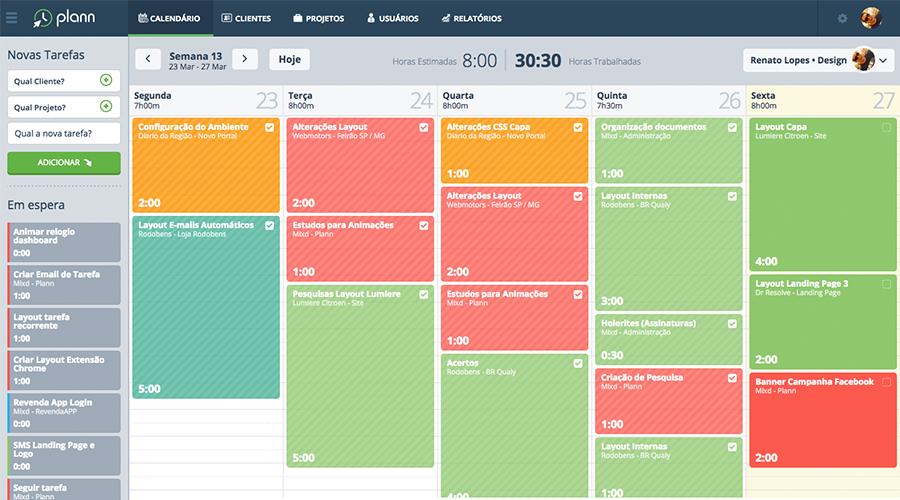
Task: Uncheck Alterações CSS Capa checkbox
Action: 578,127
